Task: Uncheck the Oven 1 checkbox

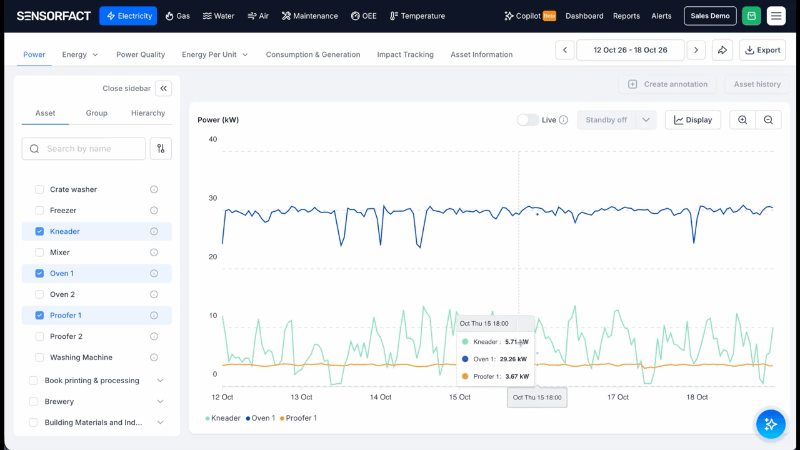Action: tap(39, 273)
